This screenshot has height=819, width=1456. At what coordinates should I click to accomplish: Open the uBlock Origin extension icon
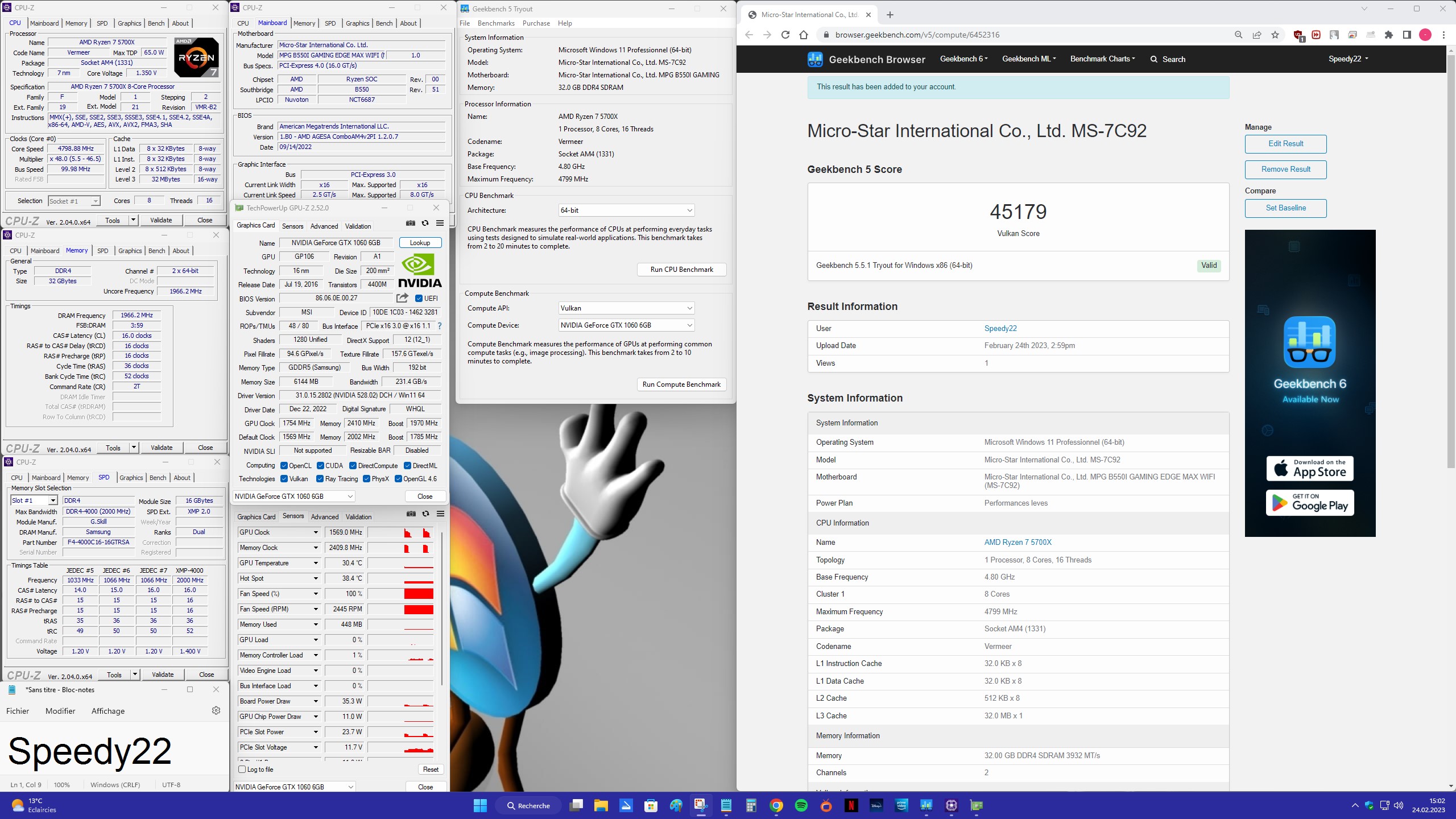tap(1298, 35)
